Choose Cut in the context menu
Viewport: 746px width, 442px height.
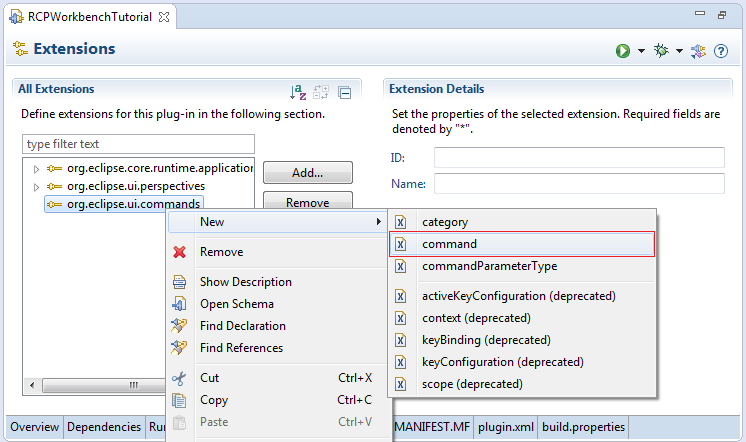pyautogui.click(x=278, y=378)
